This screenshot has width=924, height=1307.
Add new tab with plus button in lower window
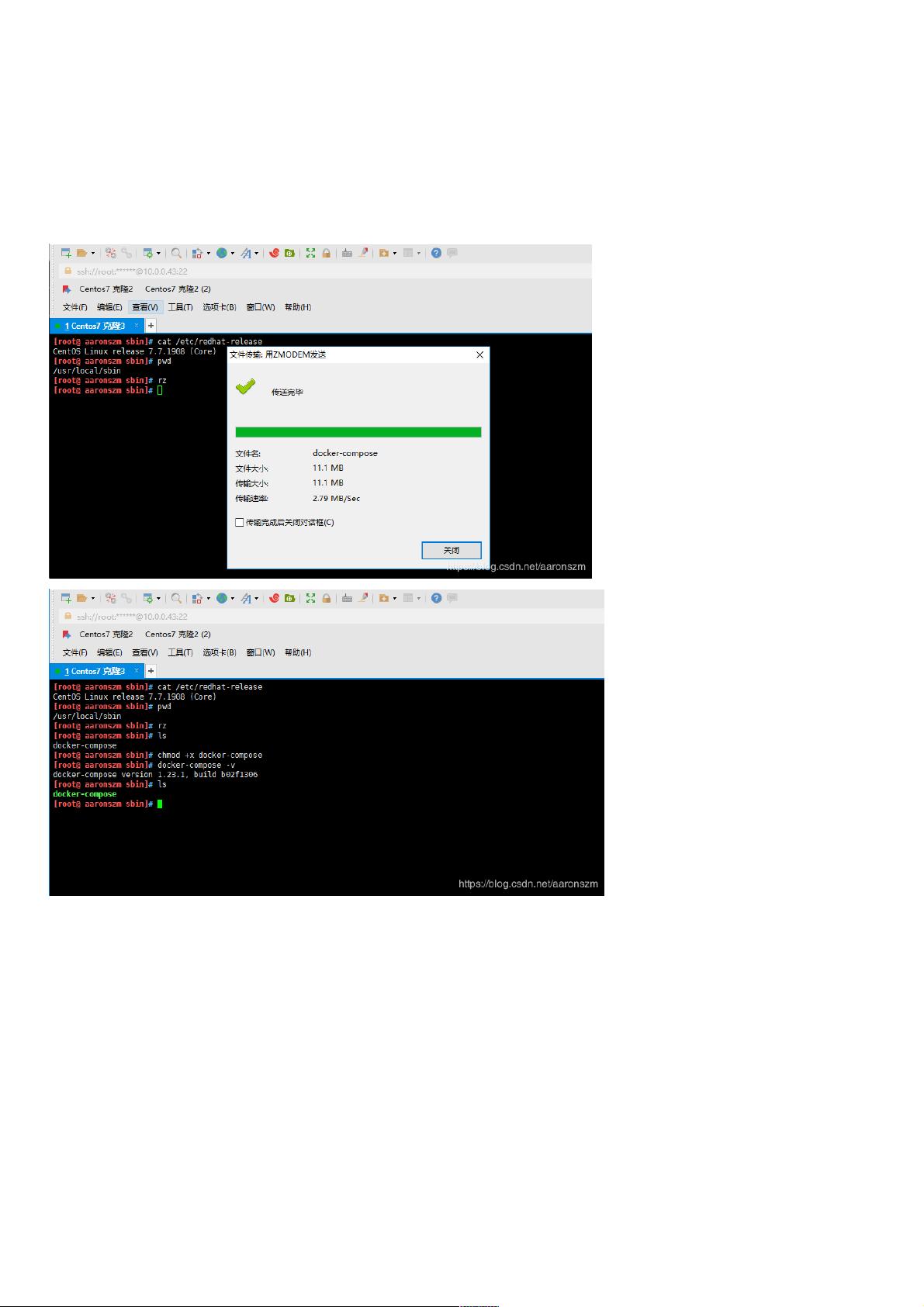[151, 671]
